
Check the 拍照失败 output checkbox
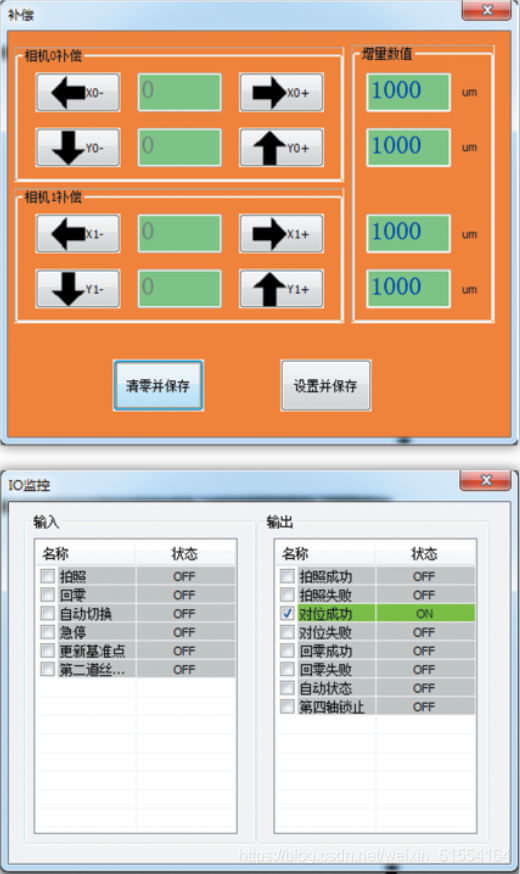288,594
